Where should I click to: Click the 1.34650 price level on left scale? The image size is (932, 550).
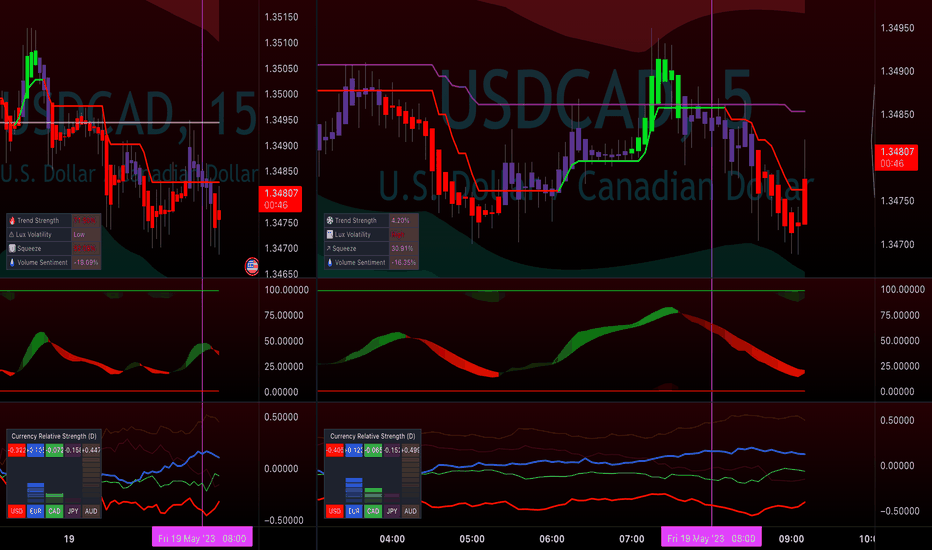pos(282,274)
